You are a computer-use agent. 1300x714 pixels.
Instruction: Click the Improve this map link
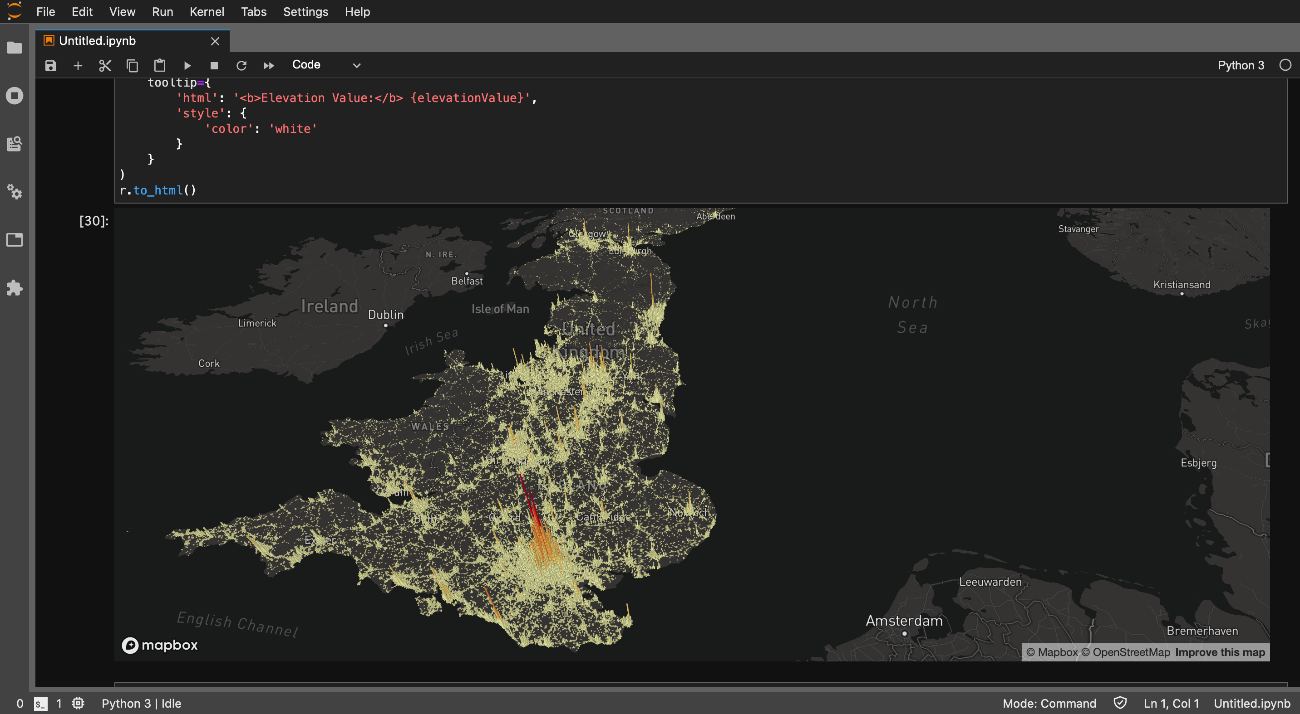point(1220,652)
